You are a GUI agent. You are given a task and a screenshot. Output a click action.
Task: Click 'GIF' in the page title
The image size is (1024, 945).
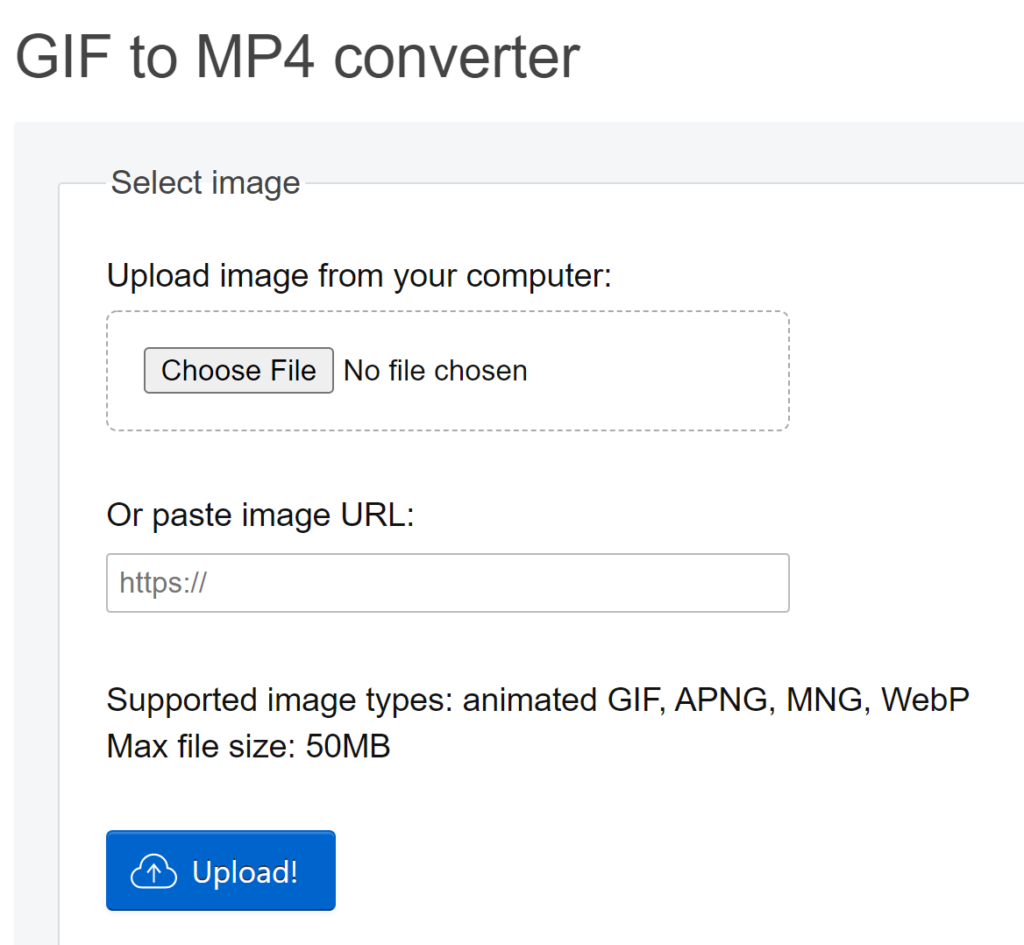tap(63, 57)
